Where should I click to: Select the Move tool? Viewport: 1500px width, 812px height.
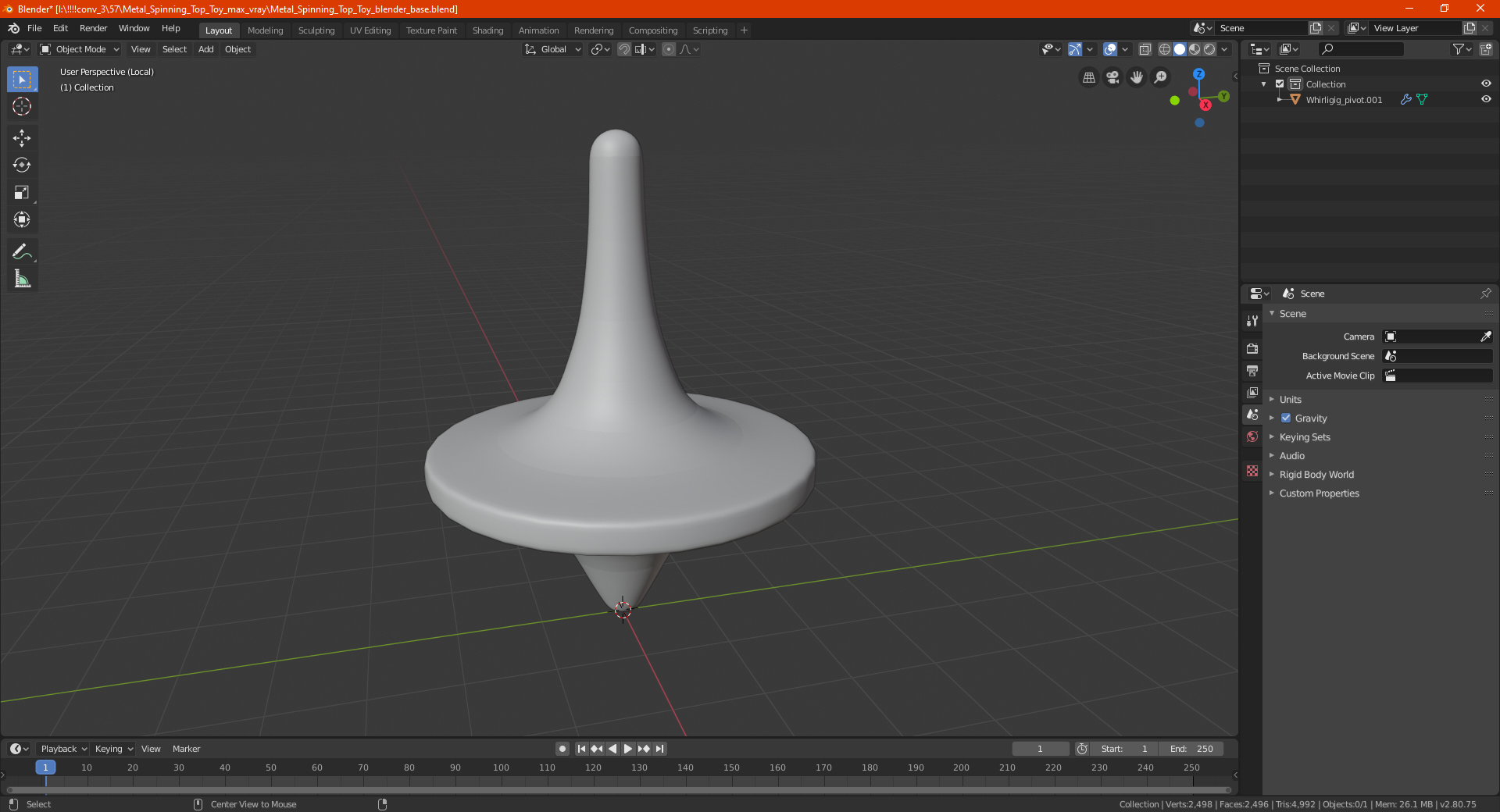point(22,138)
